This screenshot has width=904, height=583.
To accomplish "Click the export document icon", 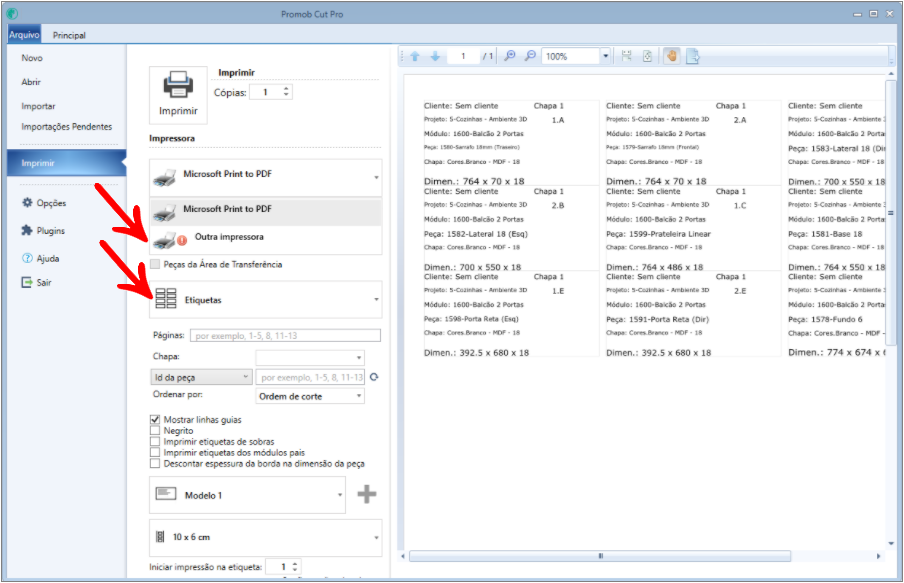I will click(692, 56).
